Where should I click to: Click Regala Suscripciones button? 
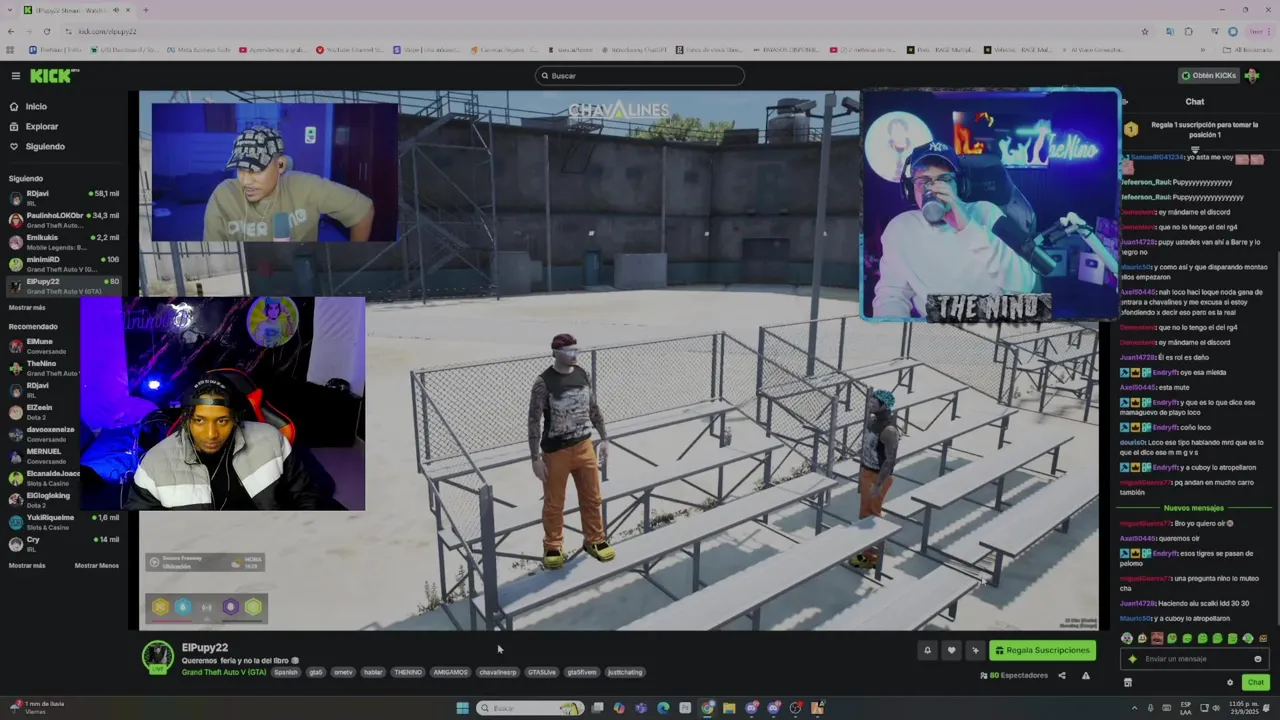(1042, 650)
